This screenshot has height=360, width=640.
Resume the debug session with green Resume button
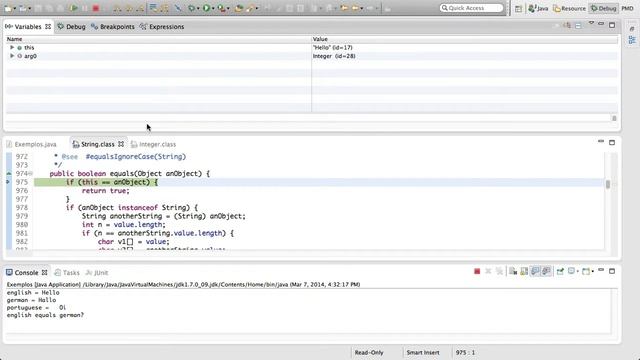pos(73,8)
